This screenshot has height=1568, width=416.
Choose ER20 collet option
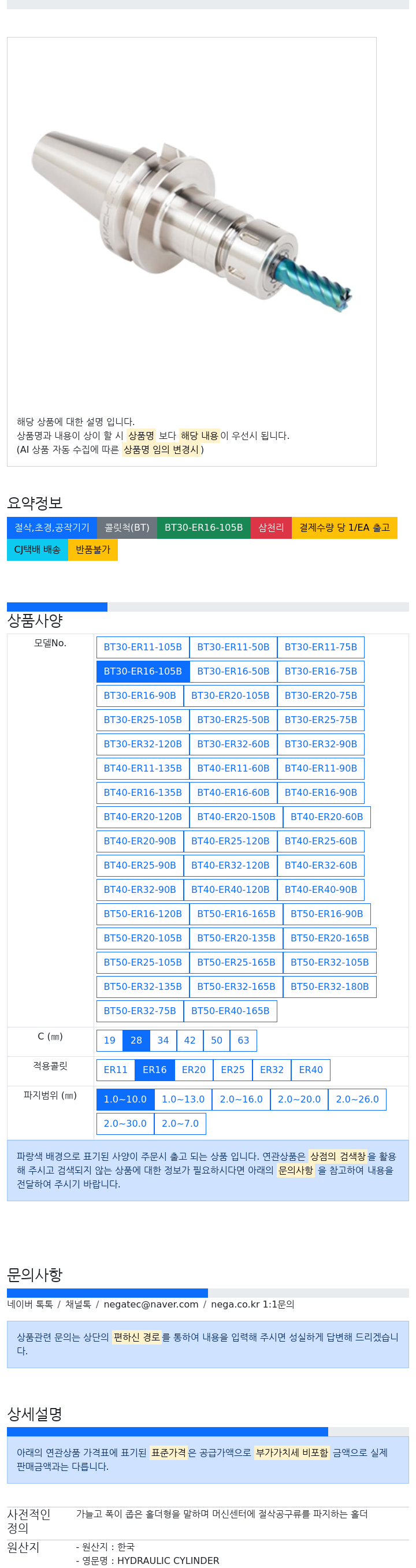tap(194, 1070)
